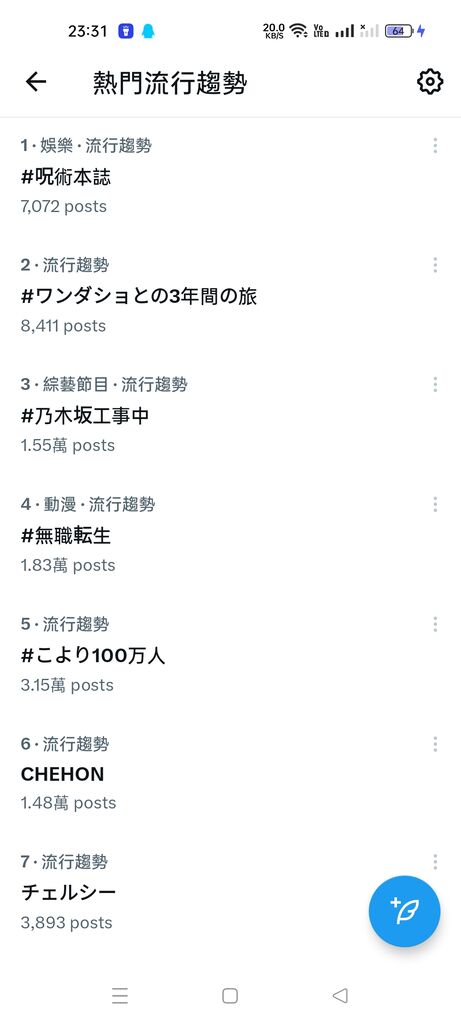Screen dimensions: 461x1024
Task: Tap the Android back triangle button
Action: (x=340, y=995)
